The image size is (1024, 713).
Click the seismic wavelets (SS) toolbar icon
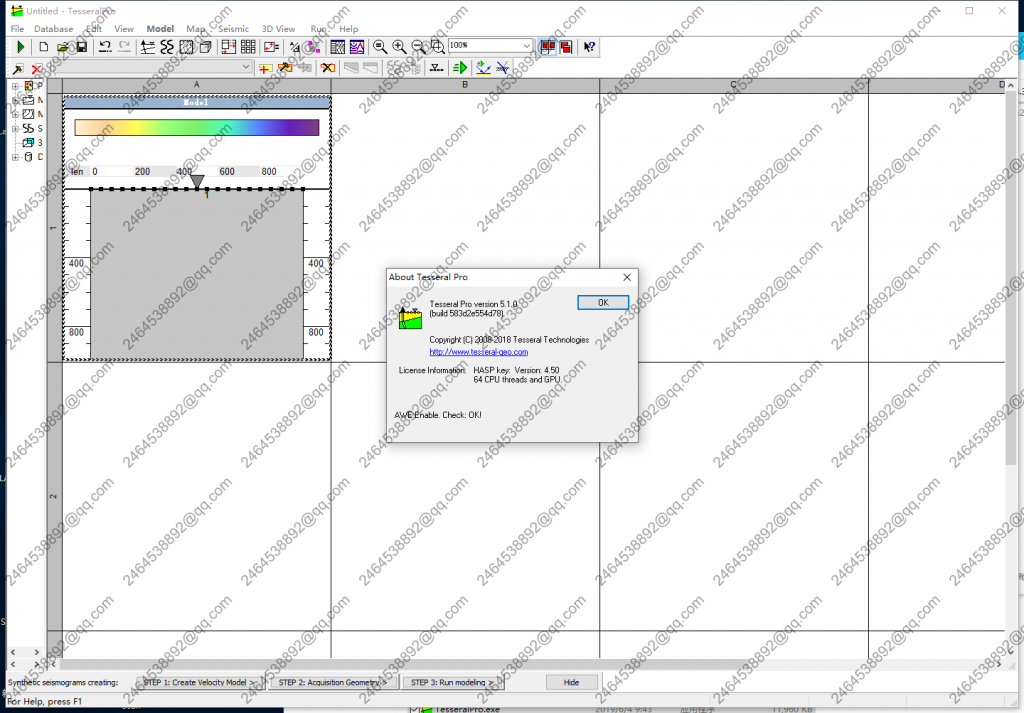pos(167,47)
